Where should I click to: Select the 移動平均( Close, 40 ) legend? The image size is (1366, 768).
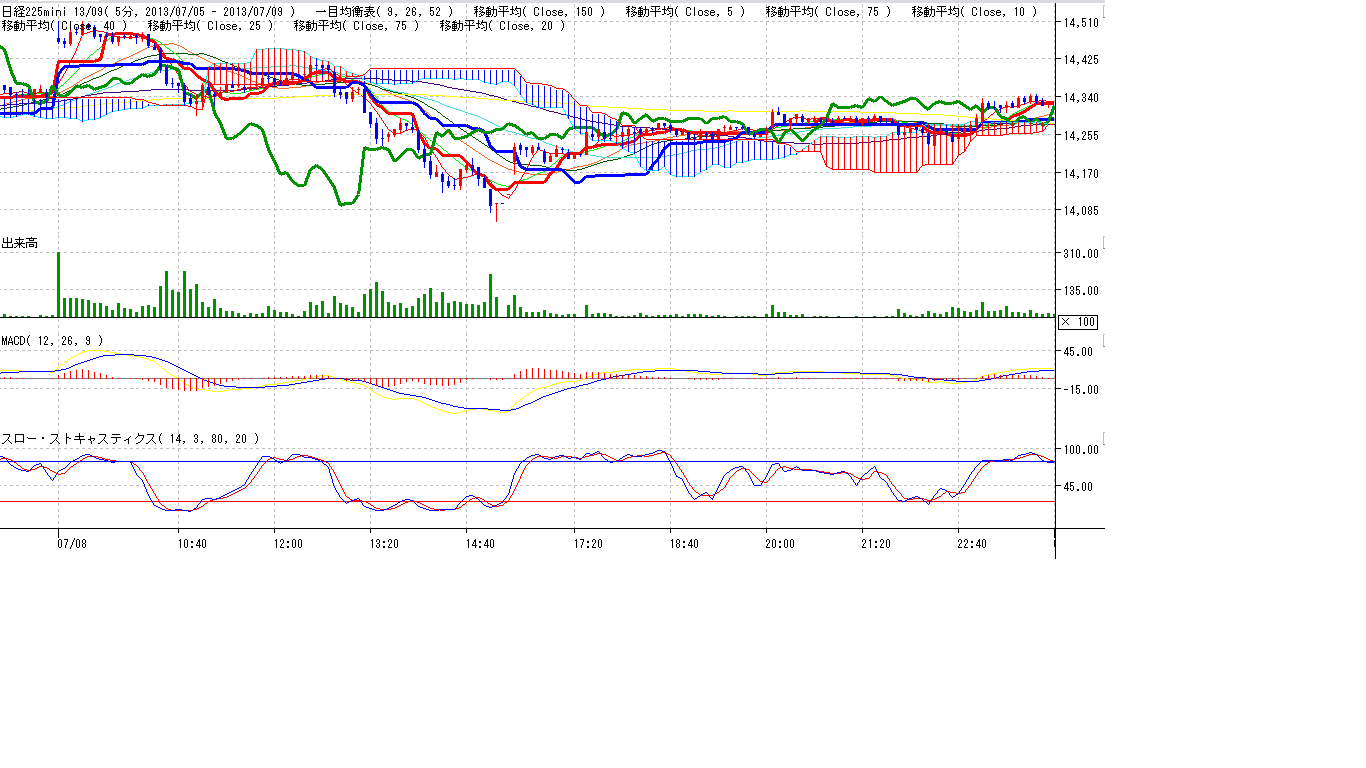tap(64, 26)
